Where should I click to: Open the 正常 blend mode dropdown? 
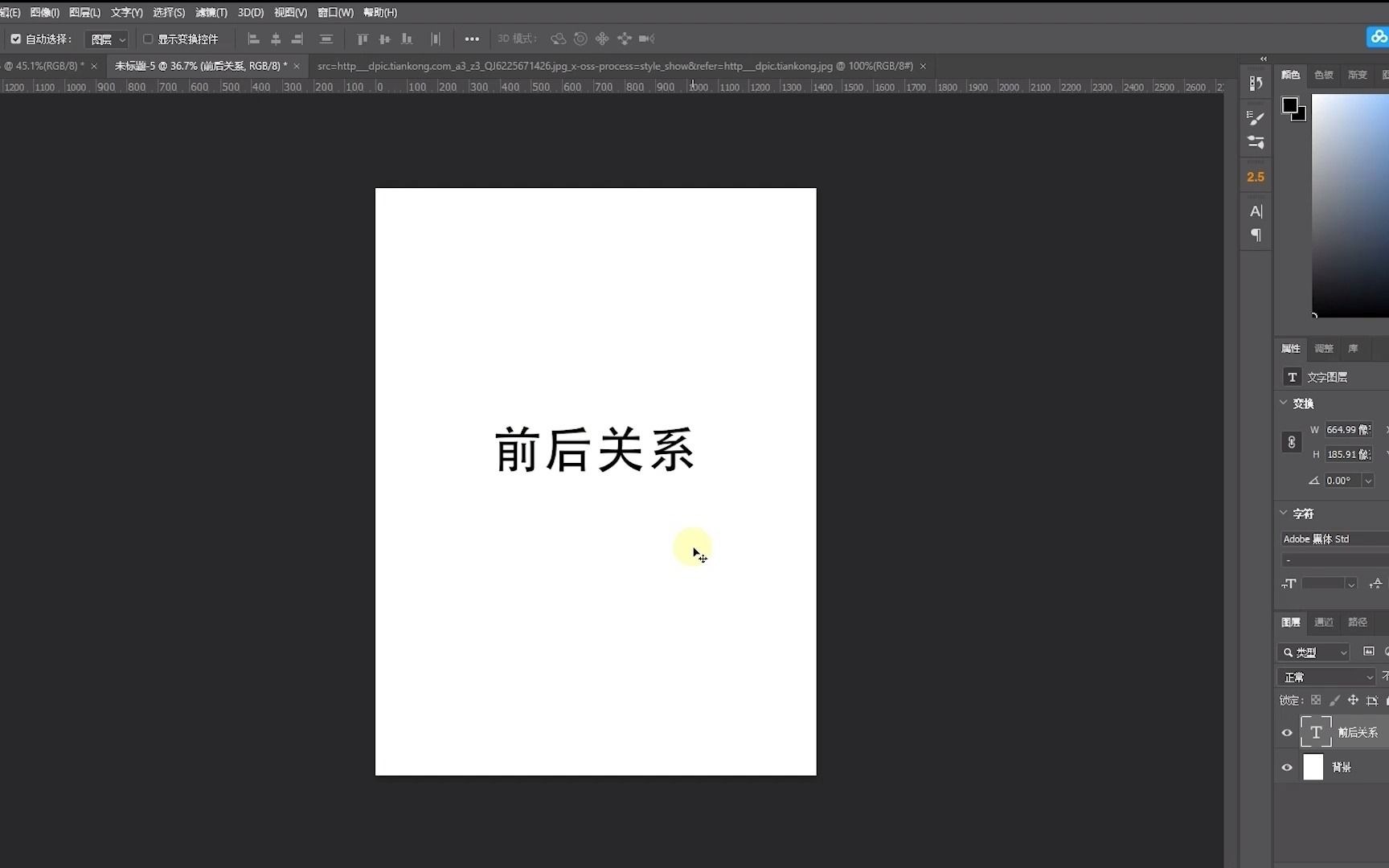click(1326, 677)
